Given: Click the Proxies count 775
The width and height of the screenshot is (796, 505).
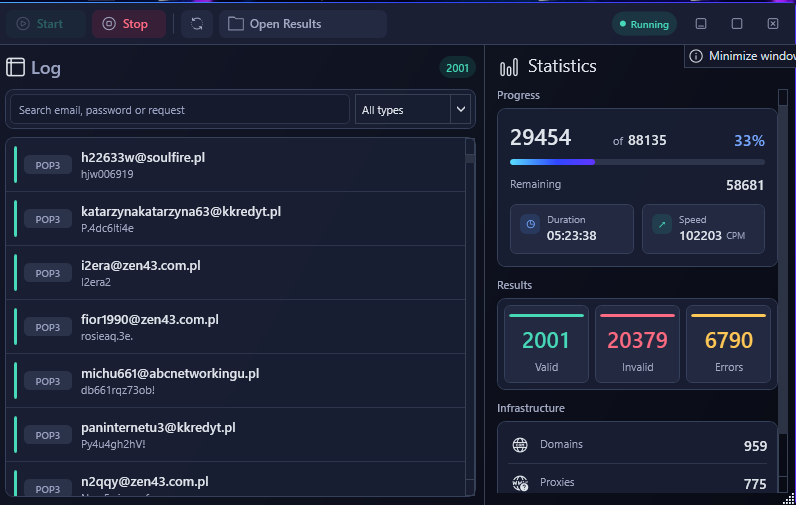Looking at the screenshot, I should pyautogui.click(x=755, y=484).
